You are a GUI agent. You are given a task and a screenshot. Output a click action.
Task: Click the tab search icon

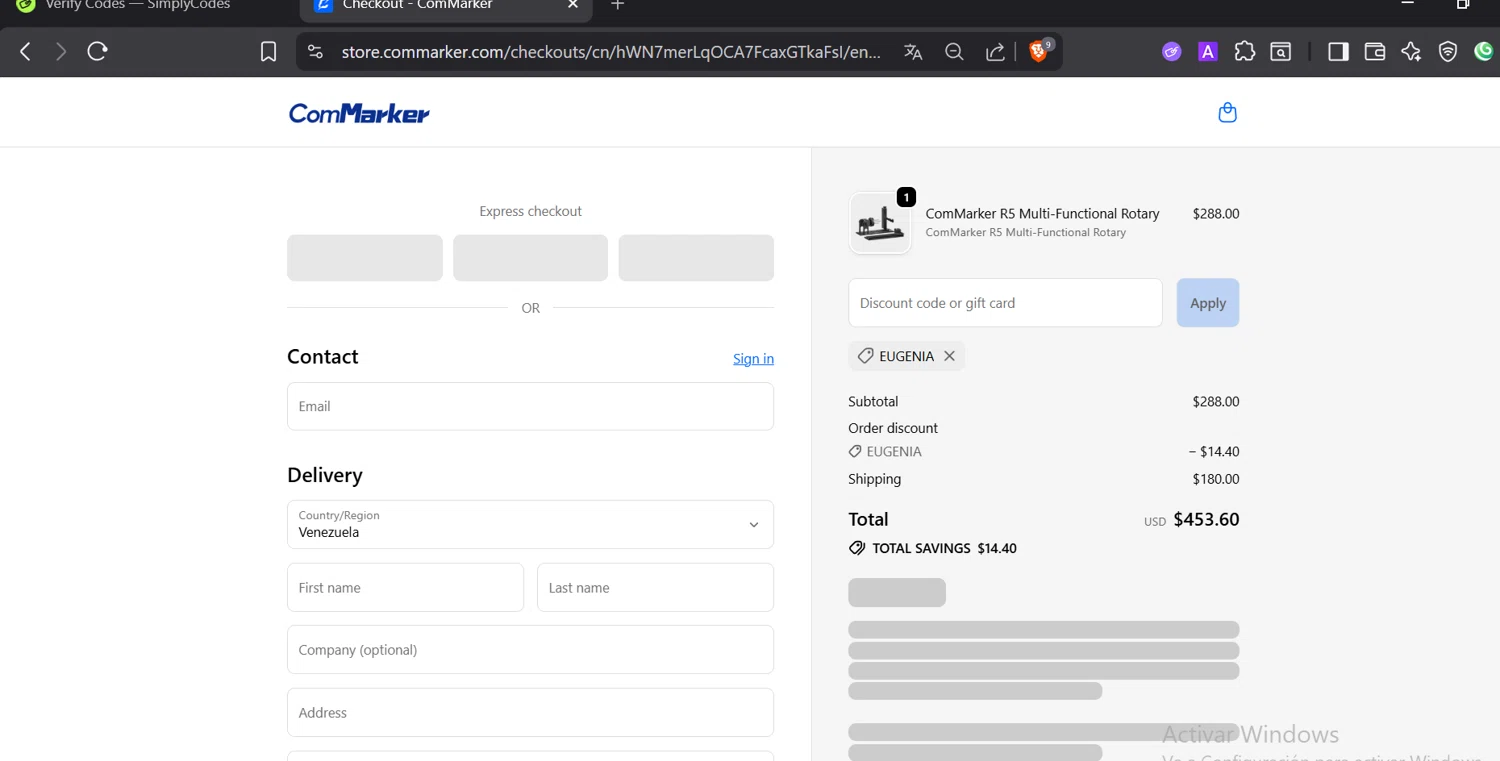pos(1281,52)
